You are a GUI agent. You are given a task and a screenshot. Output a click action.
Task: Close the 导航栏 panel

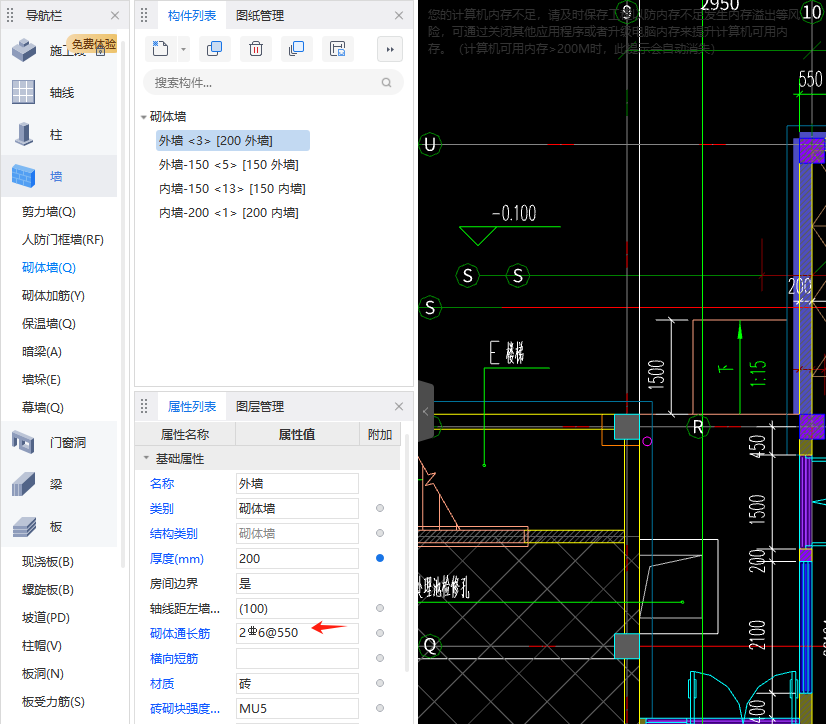click(115, 15)
